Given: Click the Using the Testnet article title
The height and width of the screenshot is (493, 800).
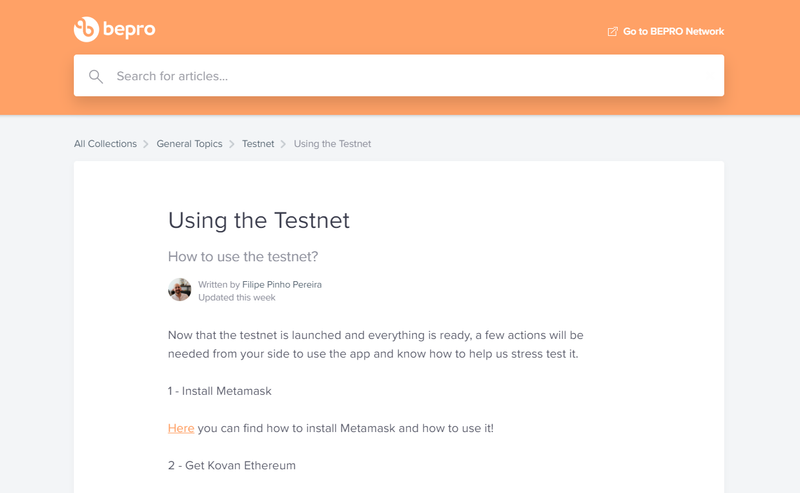Looking at the screenshot, I should (258, 220).
